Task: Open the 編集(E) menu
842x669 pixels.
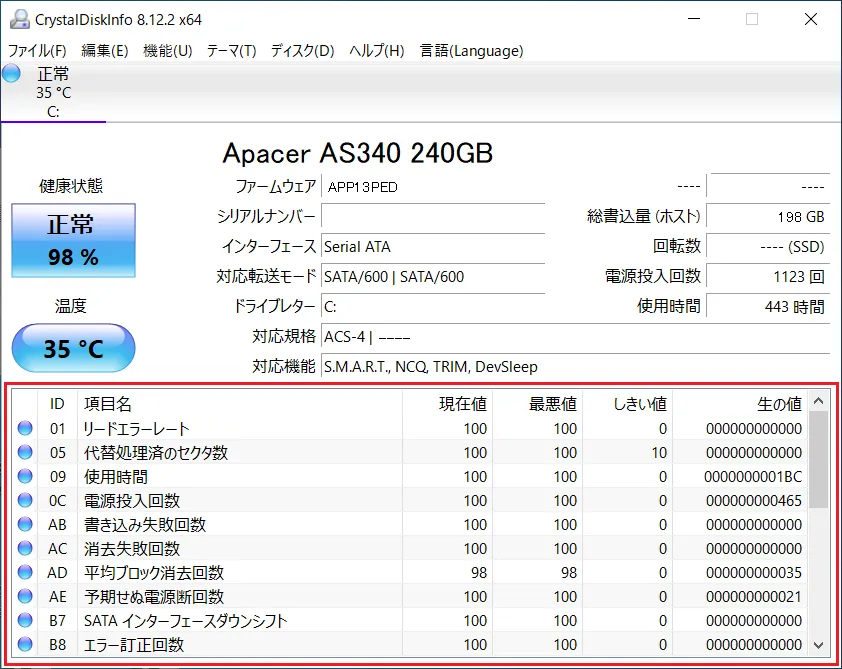Action: [x=105, y=50]
